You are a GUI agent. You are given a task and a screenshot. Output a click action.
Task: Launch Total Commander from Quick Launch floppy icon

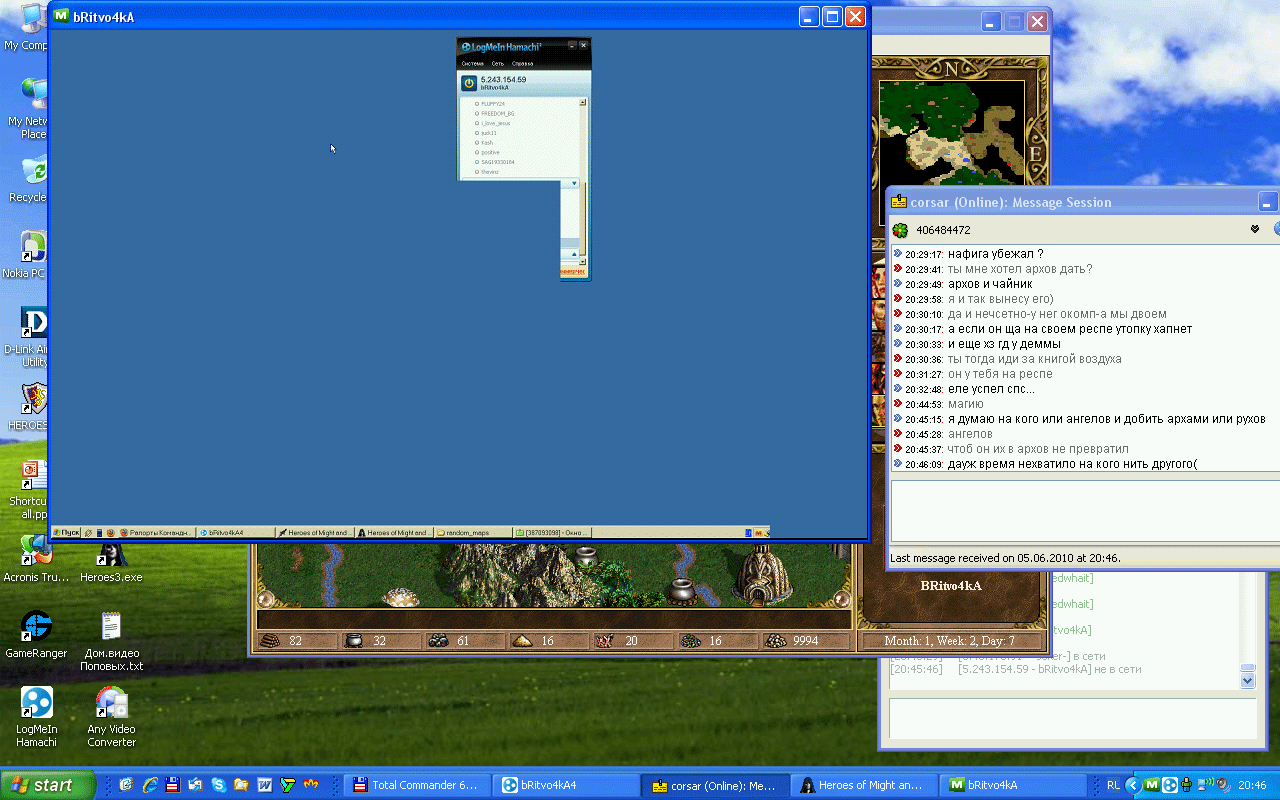click(x=173, y=785)
